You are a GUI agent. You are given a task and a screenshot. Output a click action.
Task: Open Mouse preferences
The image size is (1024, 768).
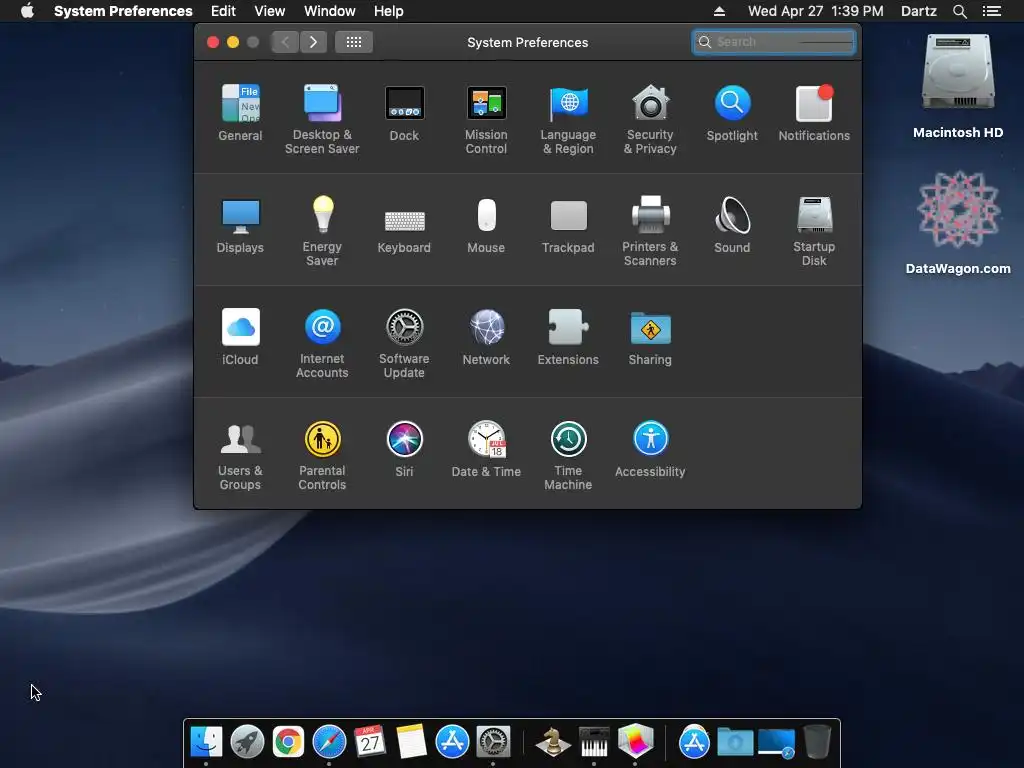(x=486, y=225)
